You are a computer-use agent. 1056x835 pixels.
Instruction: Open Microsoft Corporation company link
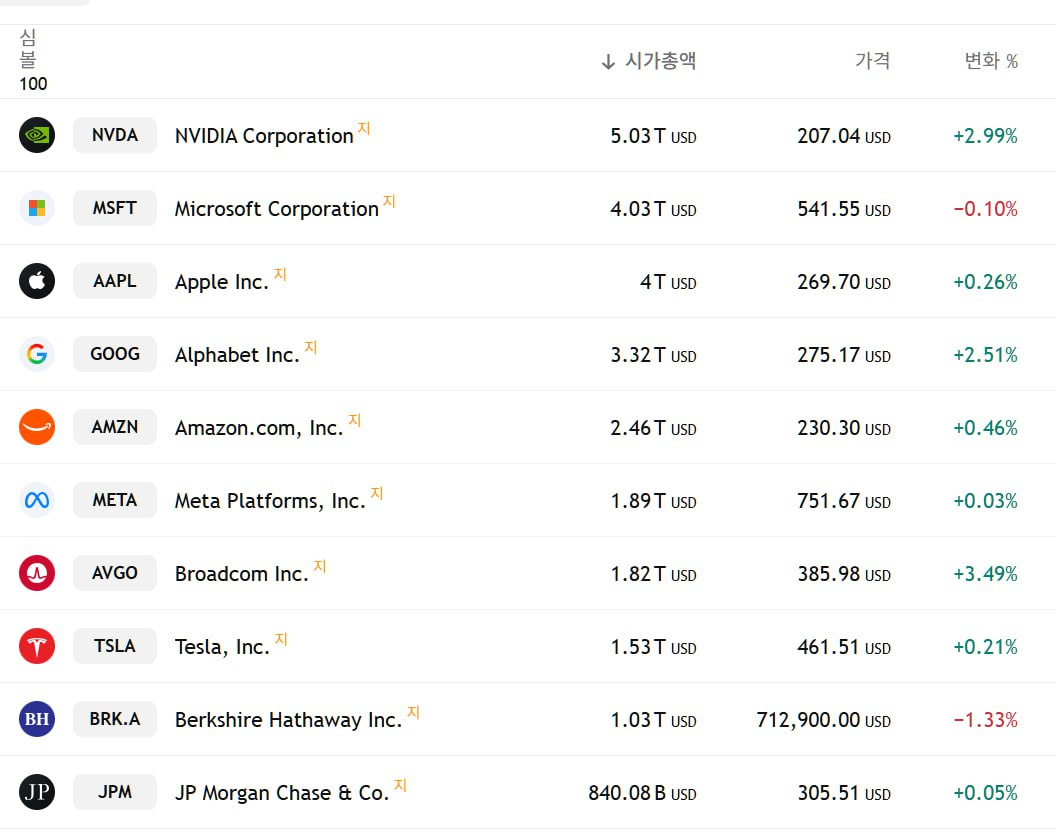[x=277, y=209]
